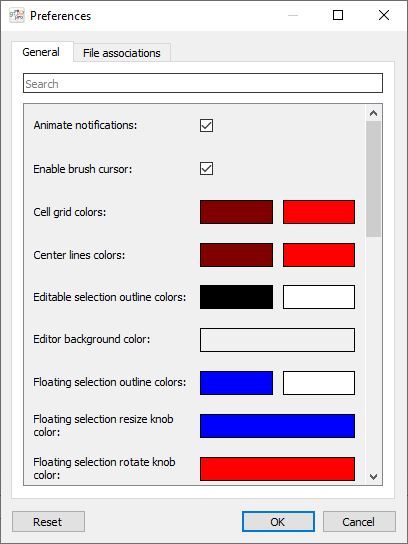Click the app icon in title bar
The width and height of the screenshot is (408, 544).
coord(17,15)
